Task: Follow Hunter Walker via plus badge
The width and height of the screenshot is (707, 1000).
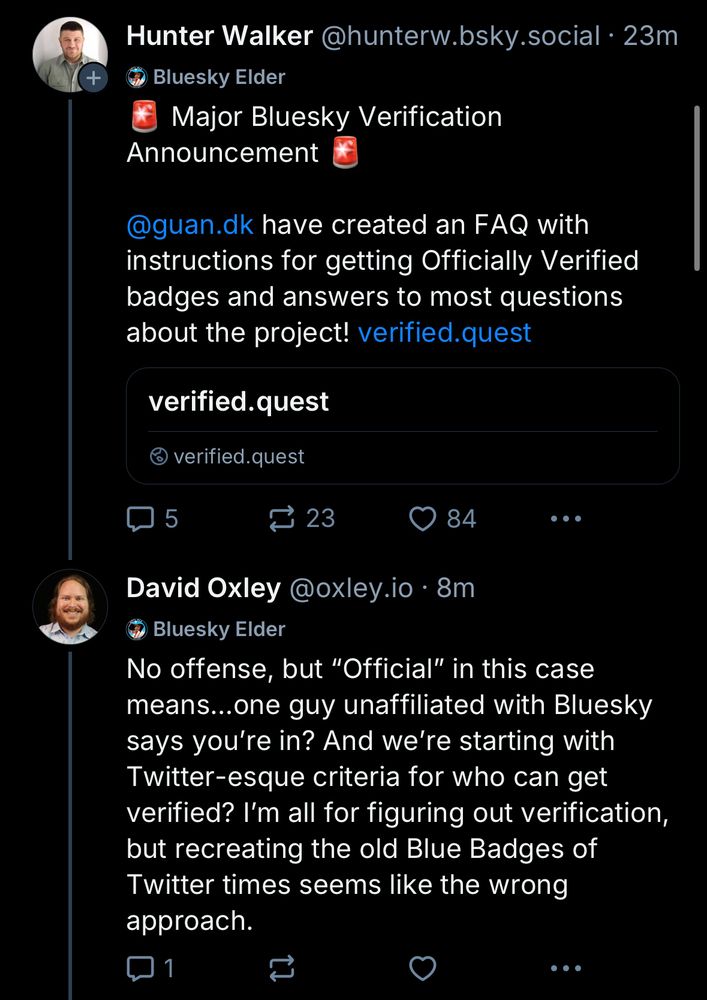Action: pos(93,80)
